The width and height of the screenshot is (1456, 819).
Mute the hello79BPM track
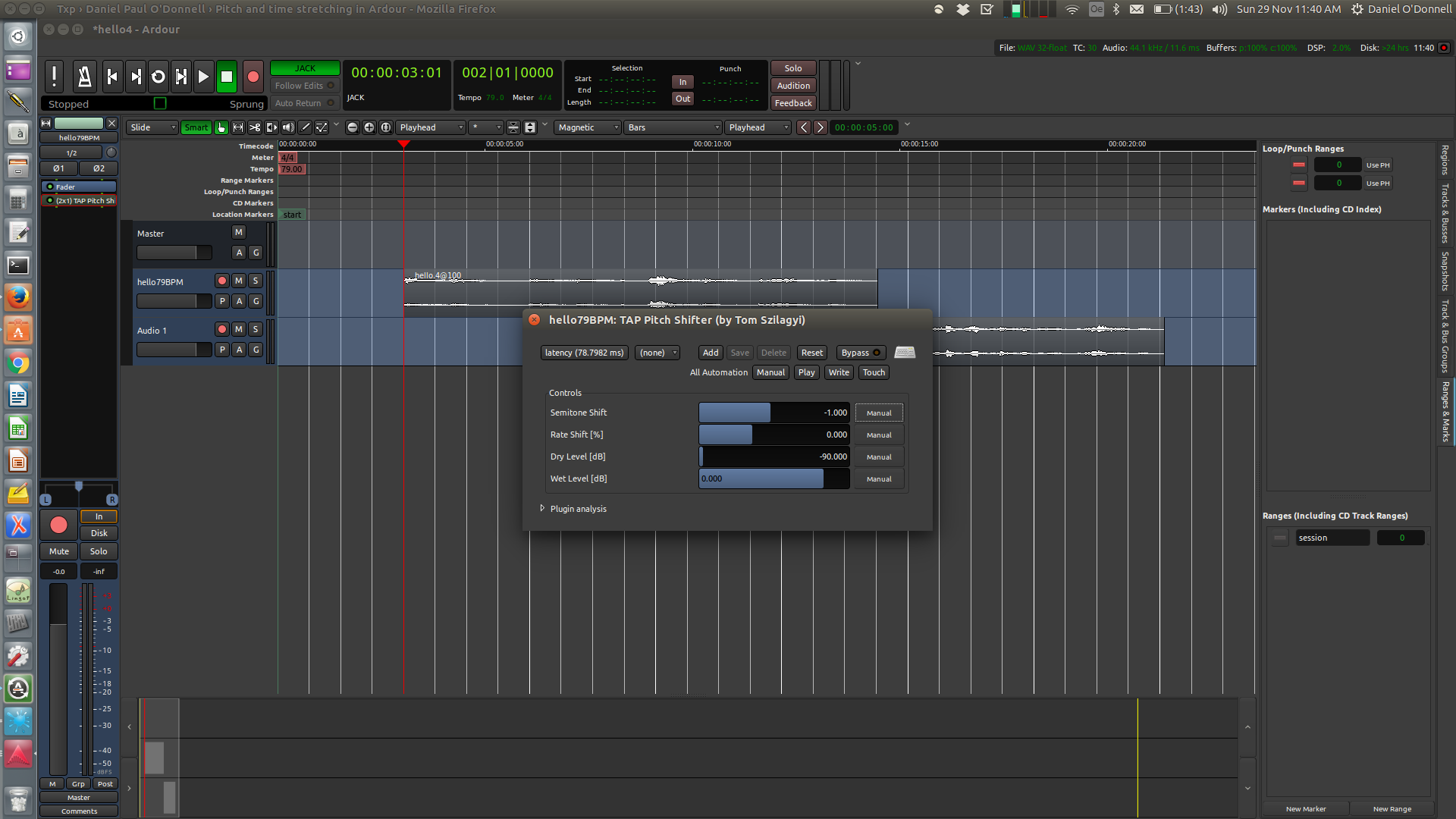coord(239,281)
